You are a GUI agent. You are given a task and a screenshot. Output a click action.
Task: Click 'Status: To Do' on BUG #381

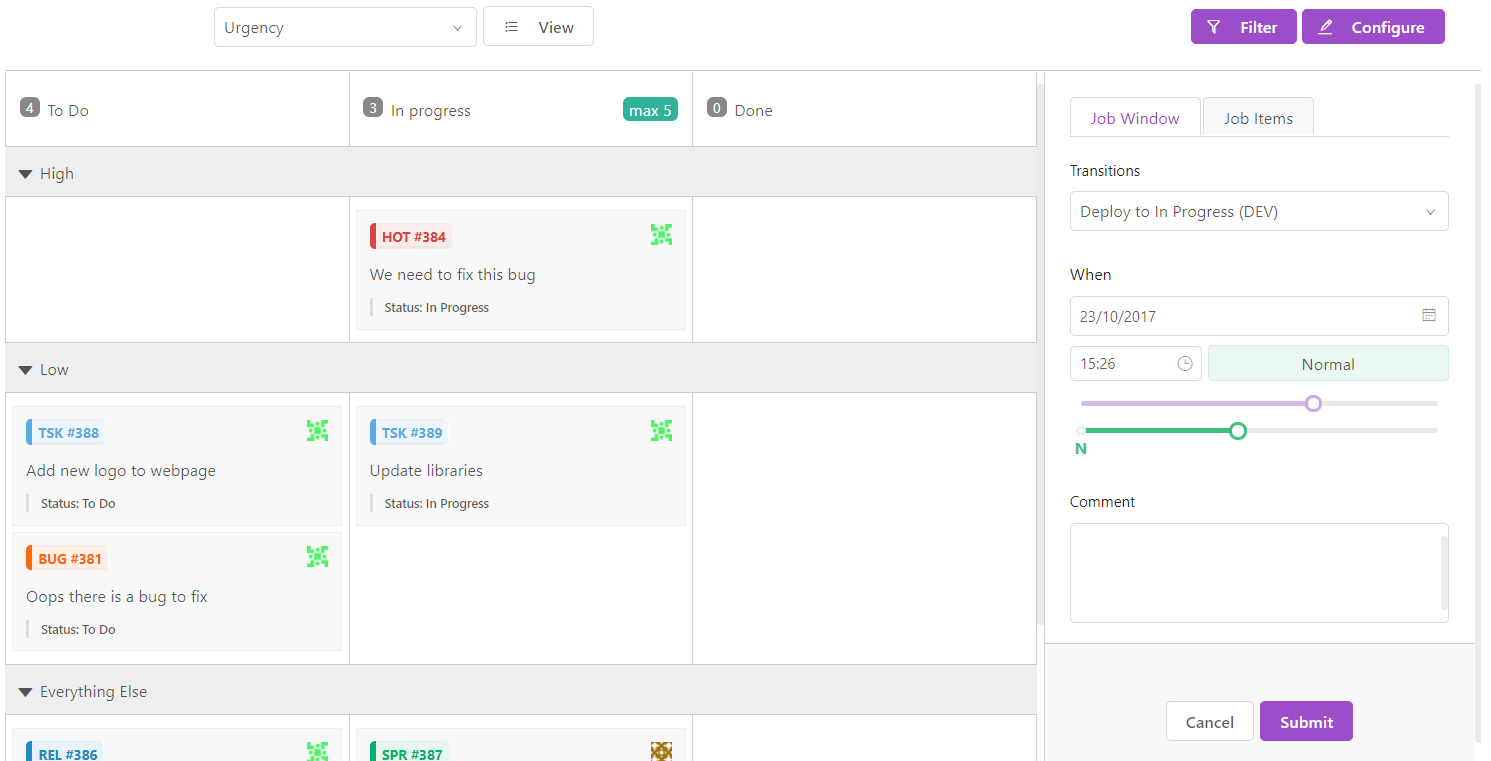[78, 630]
